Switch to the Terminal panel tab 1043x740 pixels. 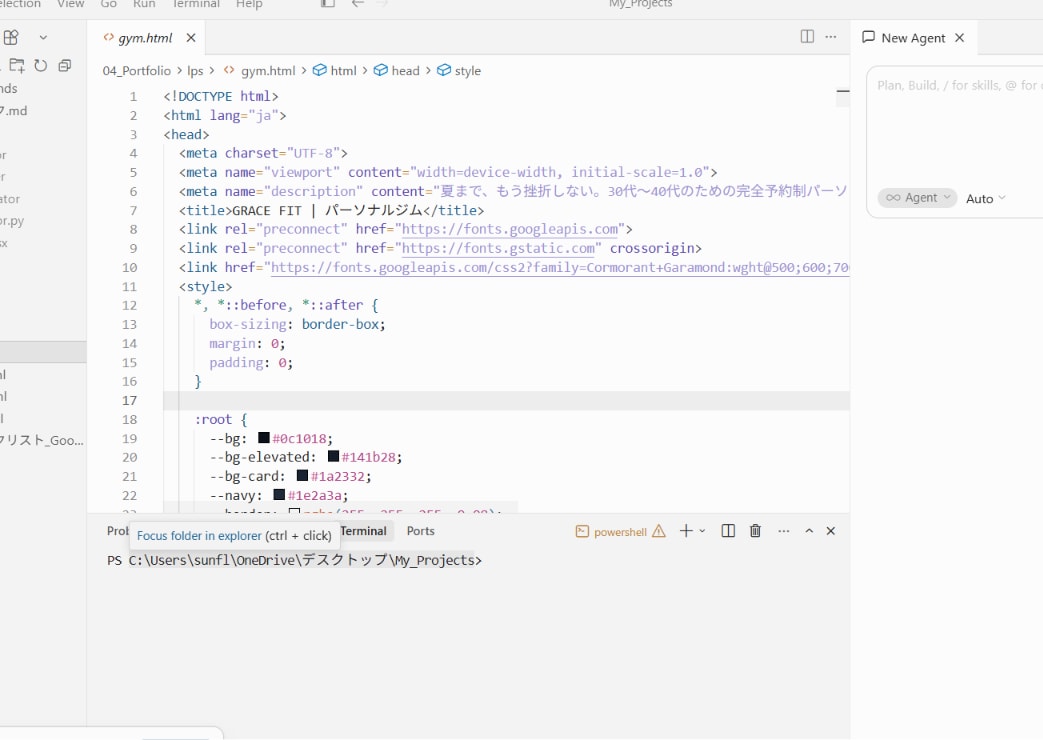click(363, 531)
